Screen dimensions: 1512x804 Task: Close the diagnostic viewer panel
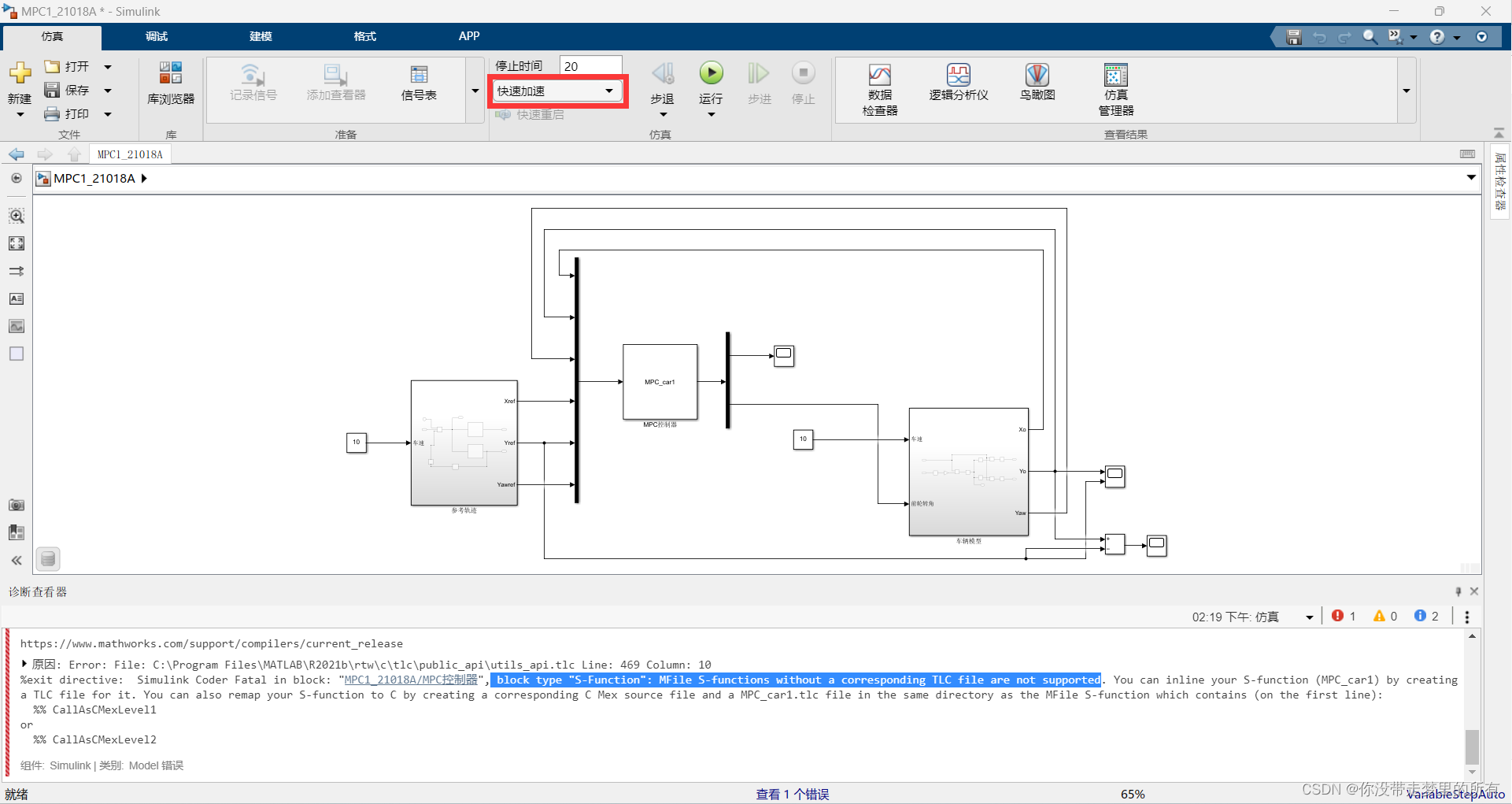[x=1475, y=591]
